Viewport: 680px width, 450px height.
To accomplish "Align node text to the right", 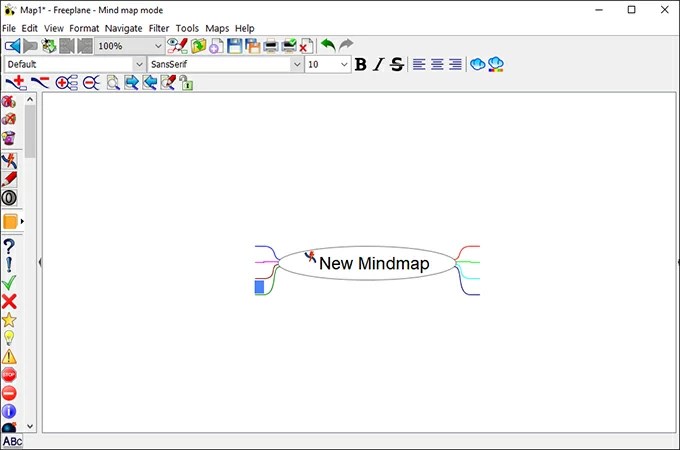I will click(455, 65).
